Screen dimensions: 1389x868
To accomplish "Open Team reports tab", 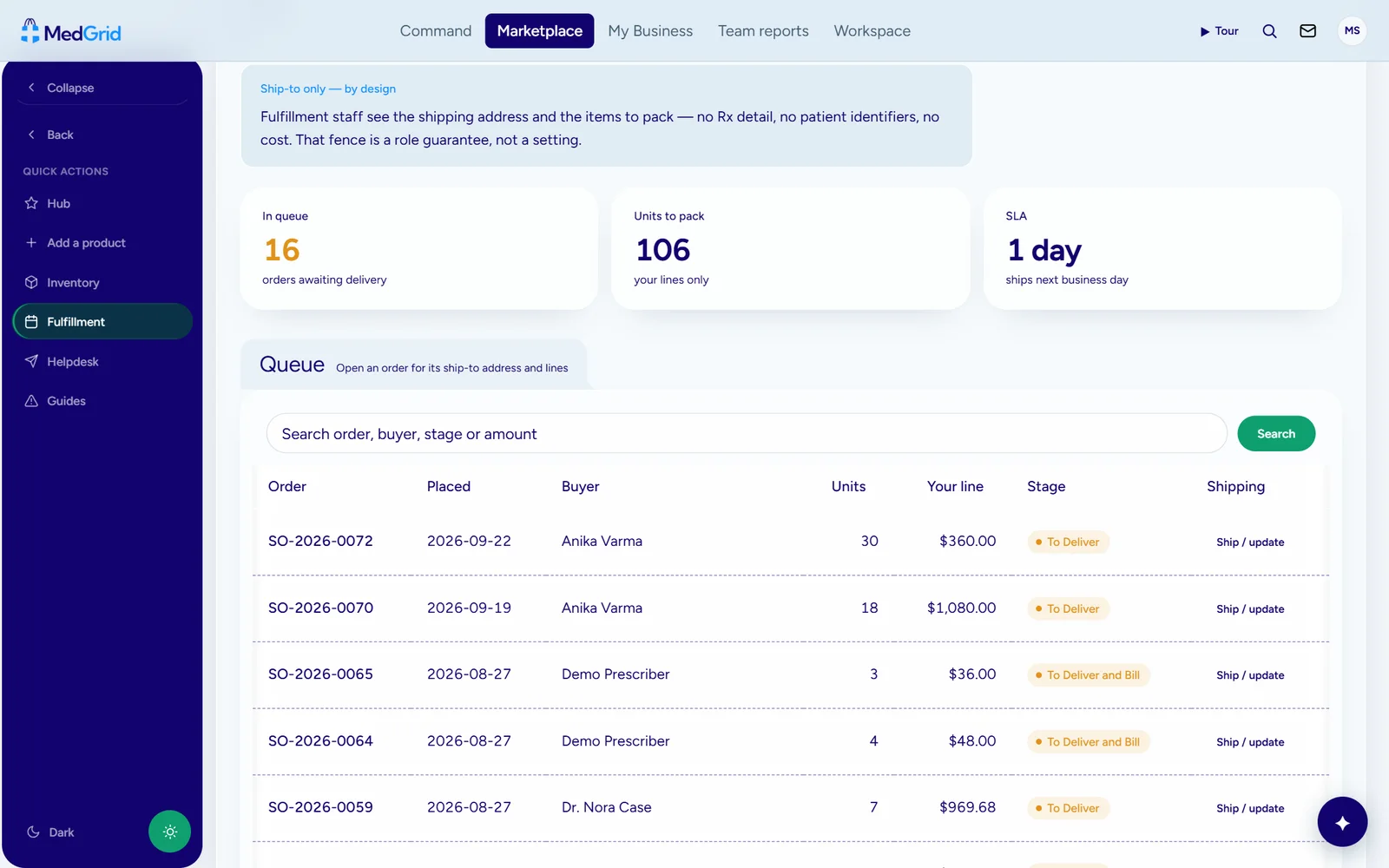I will pyautogui.click(x=763, y=31).
